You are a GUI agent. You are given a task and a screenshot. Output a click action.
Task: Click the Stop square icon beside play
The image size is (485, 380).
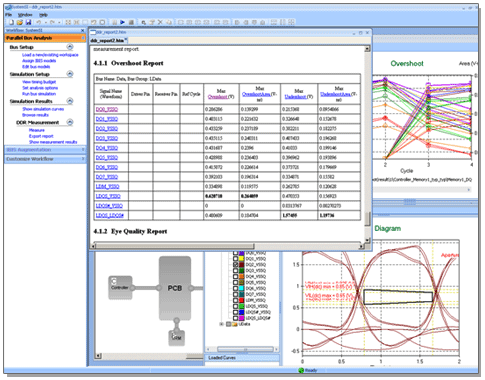[x=131, y=22]
